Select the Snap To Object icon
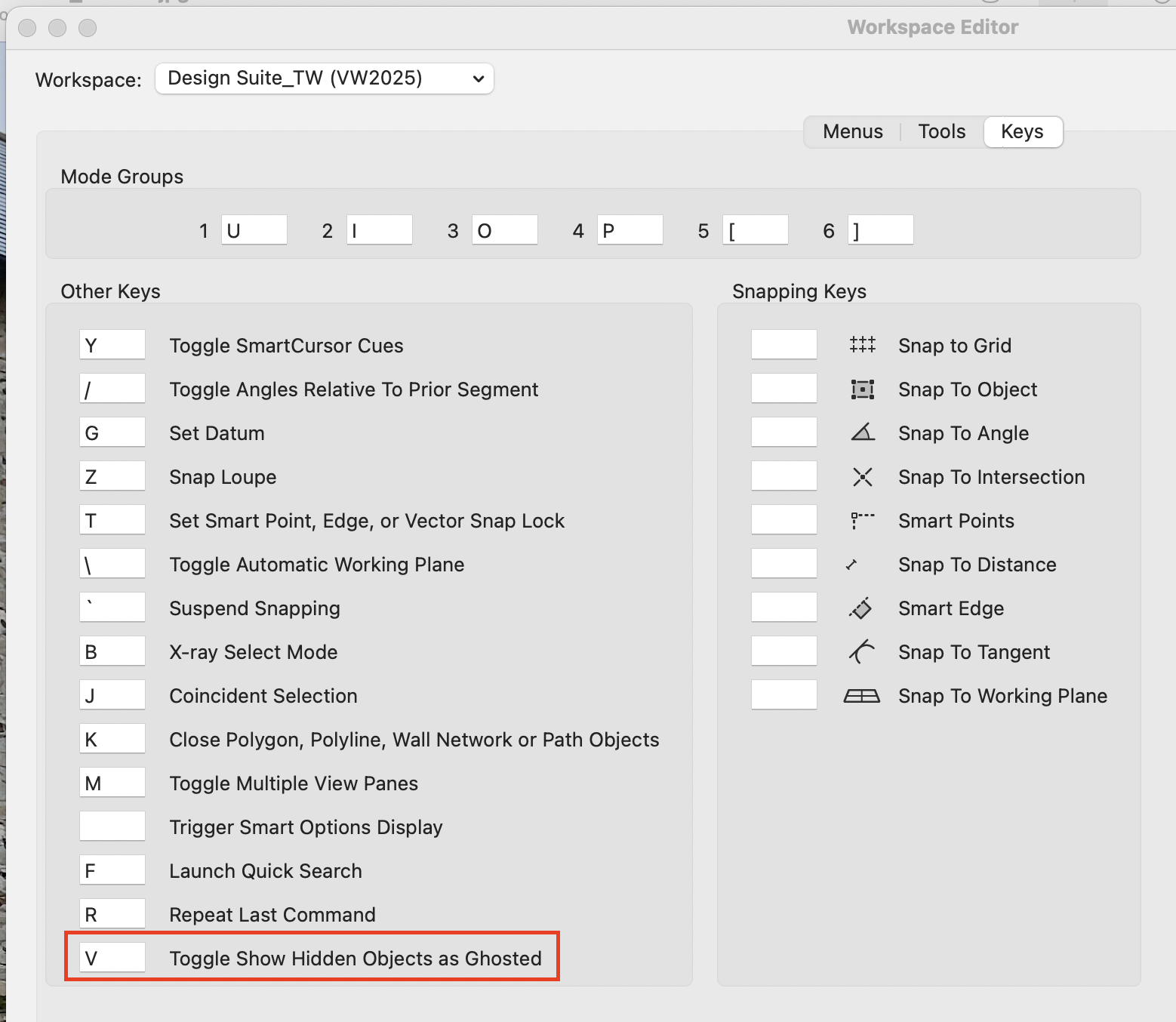This screenshot has width=1176, height=1022. (863, 389)
